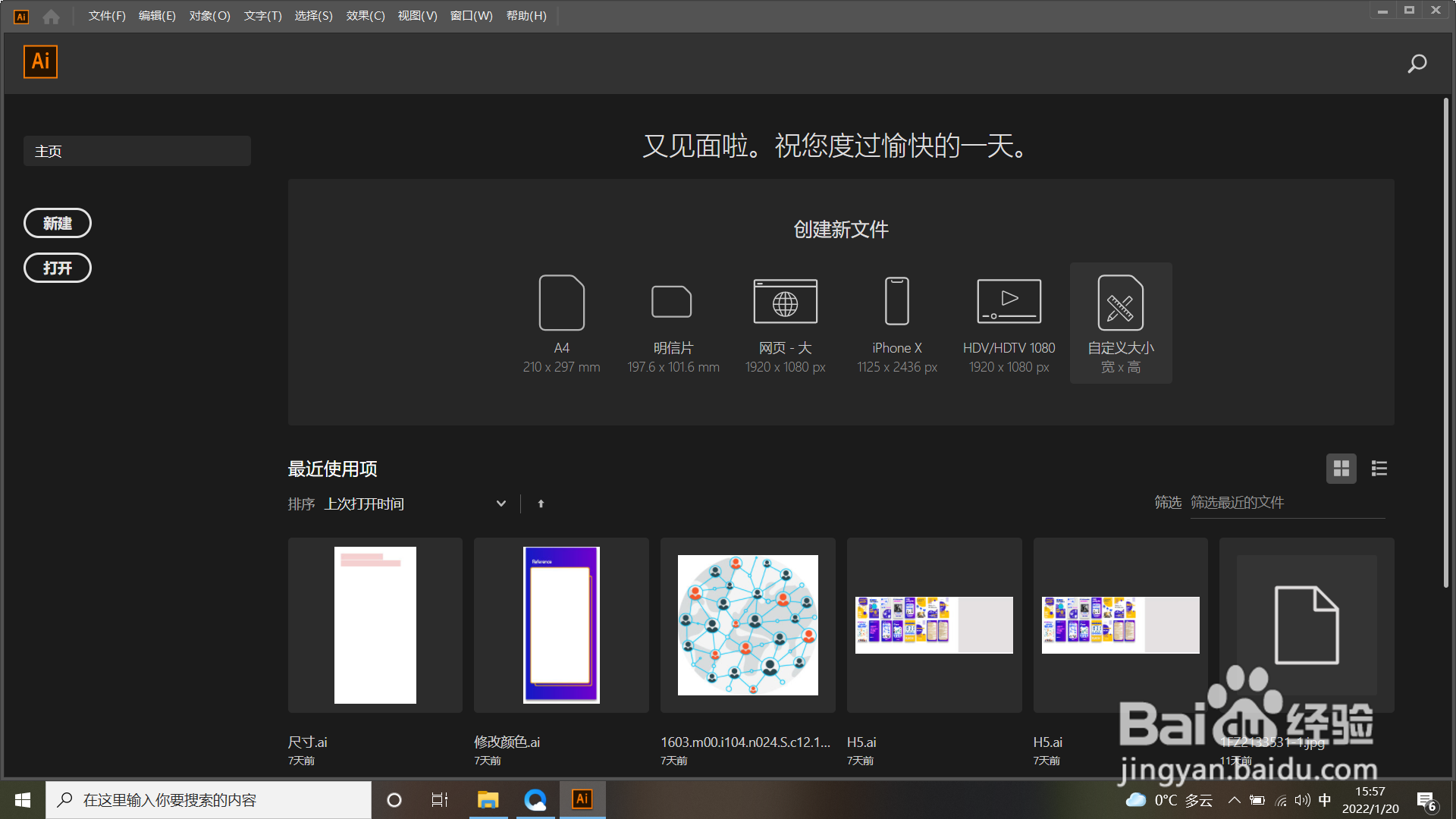The width and height of the screenshot is (1456, 819).
Task: Open the 自定义大小 custom size preset
Action: pos(1120,303)
